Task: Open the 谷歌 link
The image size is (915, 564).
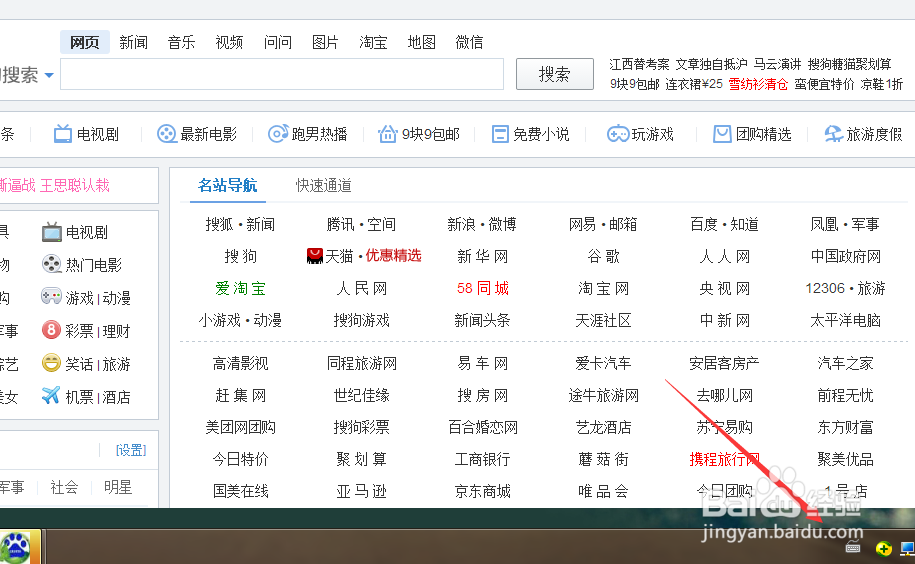Action: point(603,257)
